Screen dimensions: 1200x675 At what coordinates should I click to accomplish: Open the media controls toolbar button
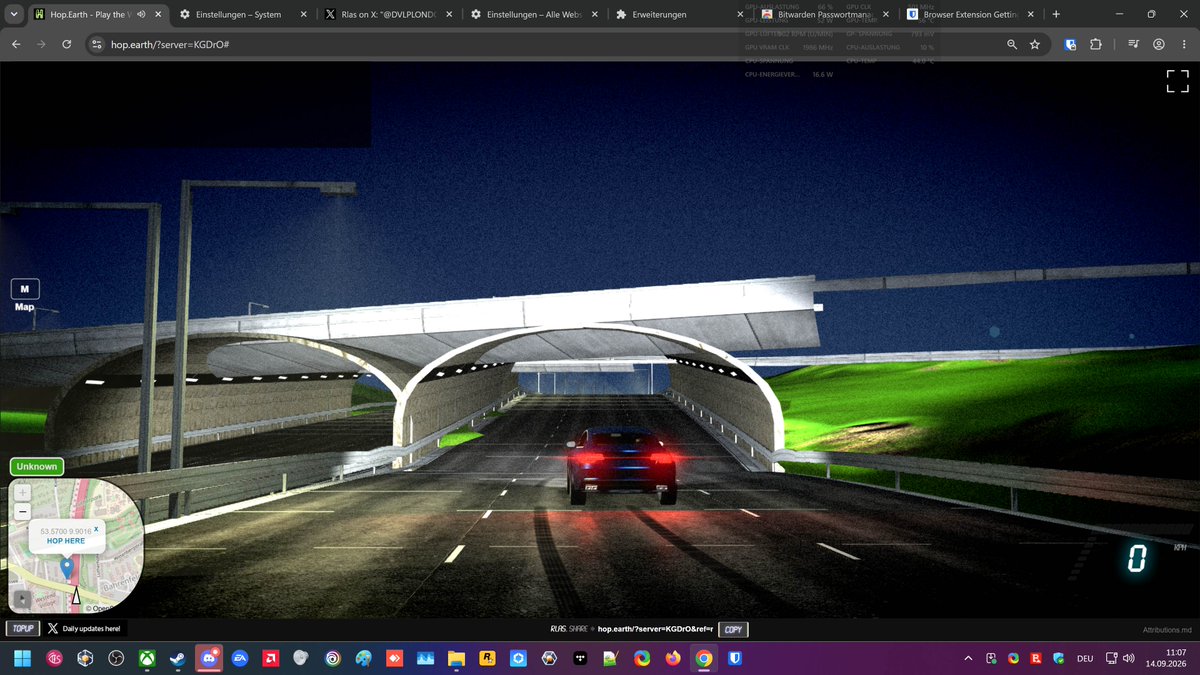point(1133,45)
